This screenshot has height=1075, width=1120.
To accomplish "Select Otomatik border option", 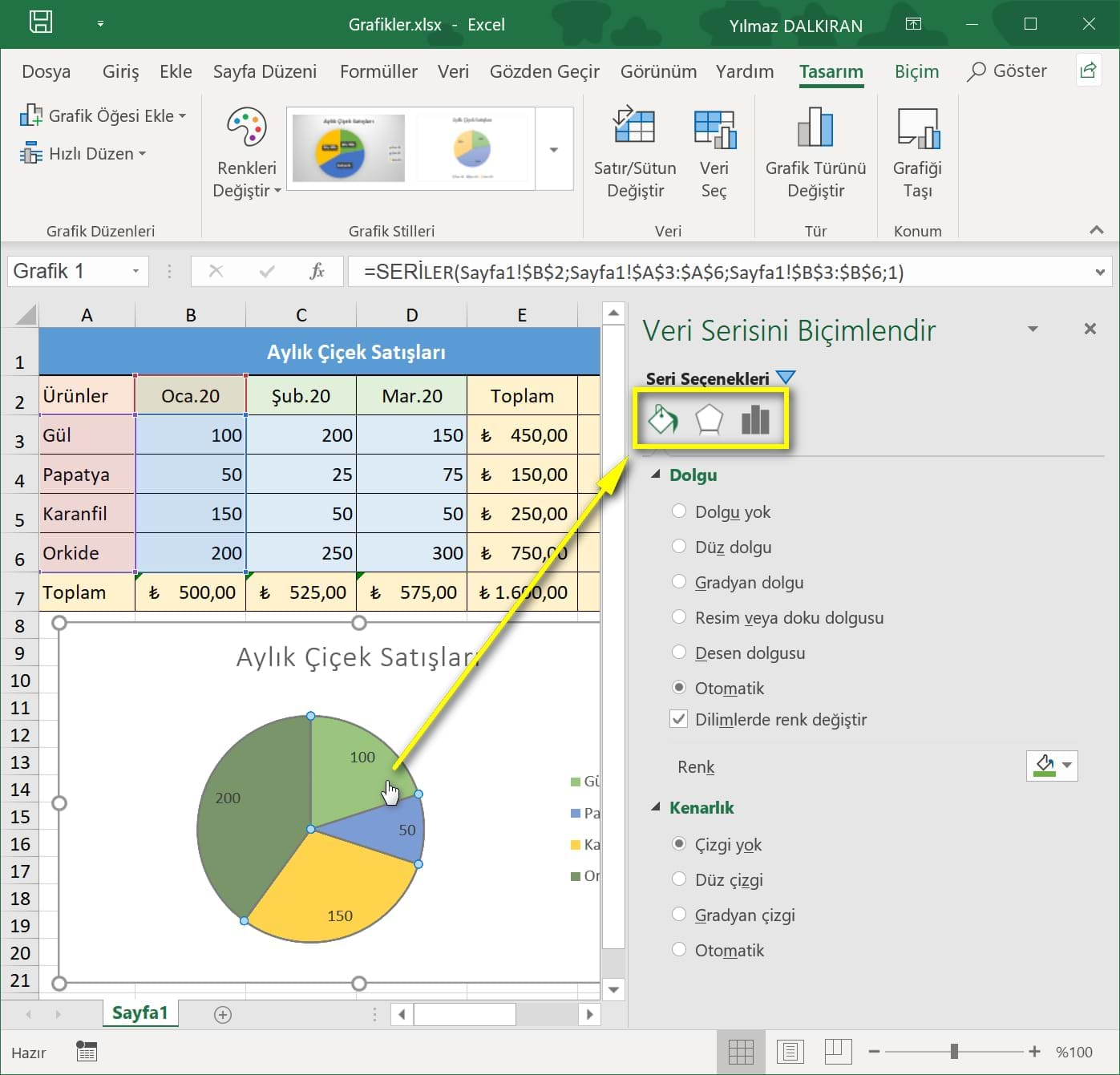I will click(x=679, y=949).
